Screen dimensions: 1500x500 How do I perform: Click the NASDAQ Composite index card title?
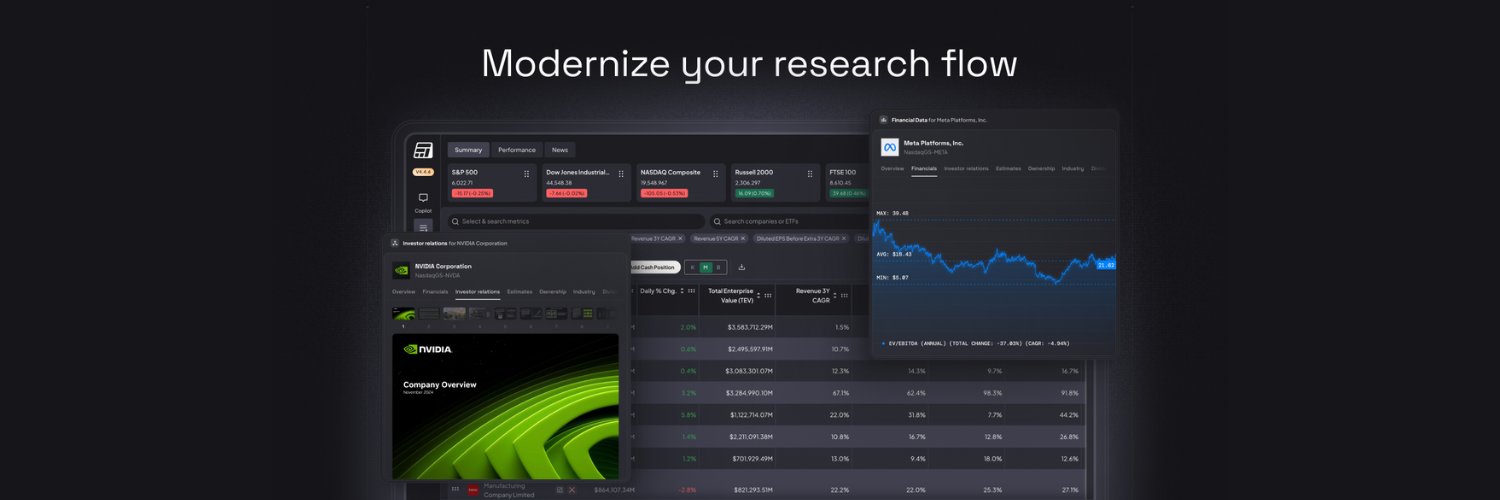click(670, 172)
